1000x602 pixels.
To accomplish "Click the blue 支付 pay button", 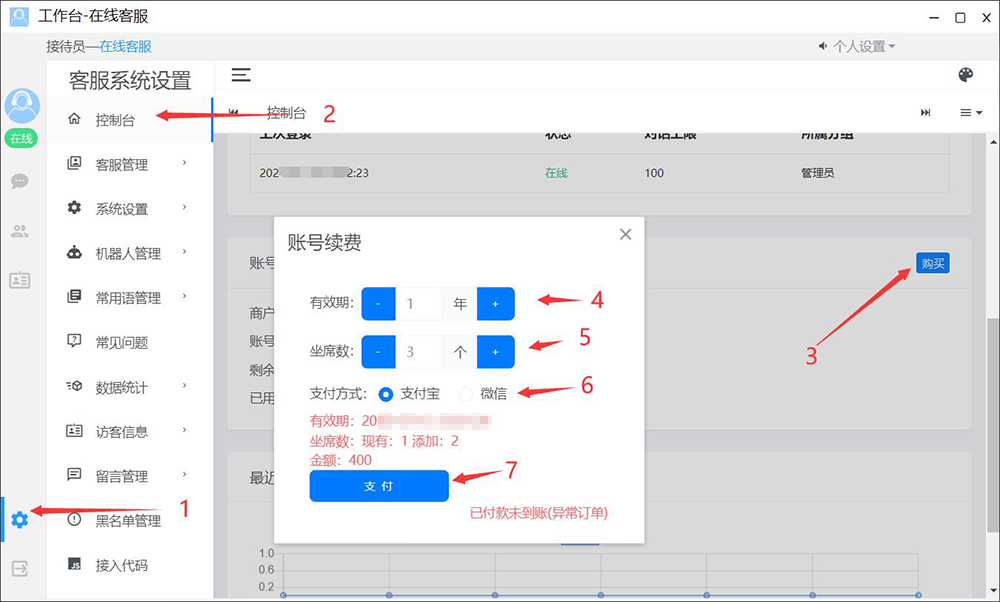I will (379, 486).
